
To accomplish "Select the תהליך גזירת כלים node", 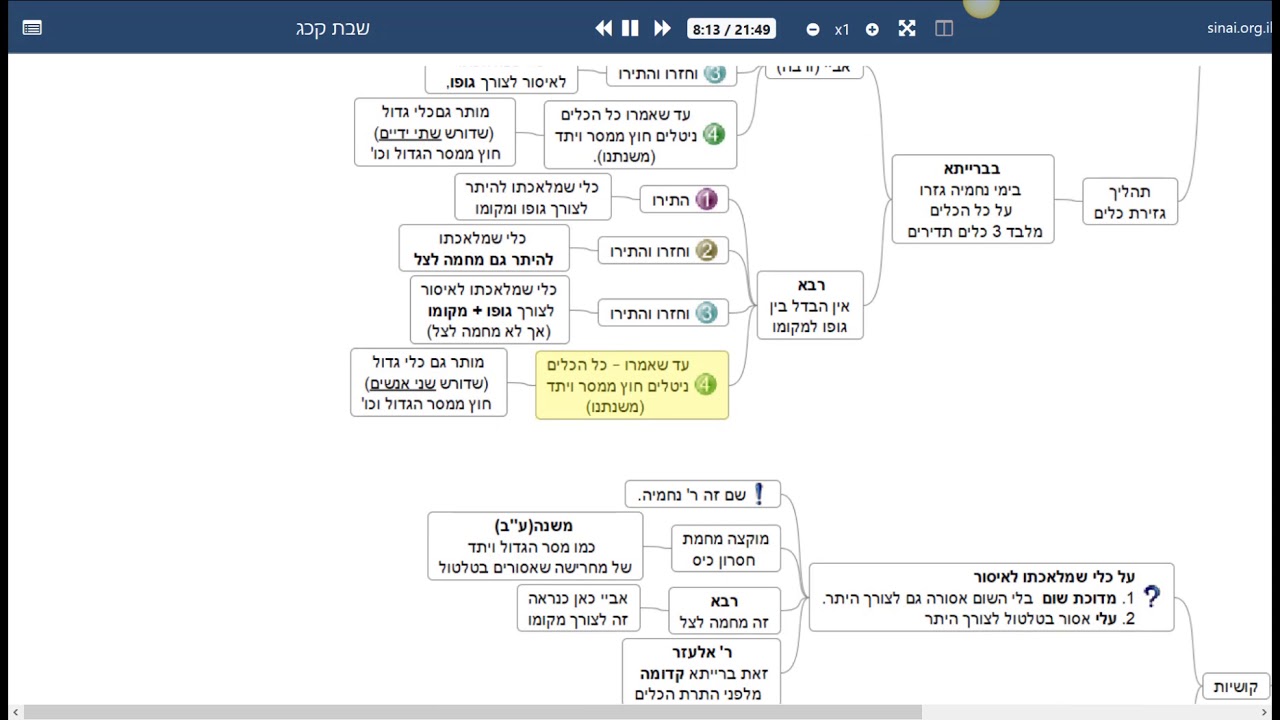I will click(x=1130, y=202).
